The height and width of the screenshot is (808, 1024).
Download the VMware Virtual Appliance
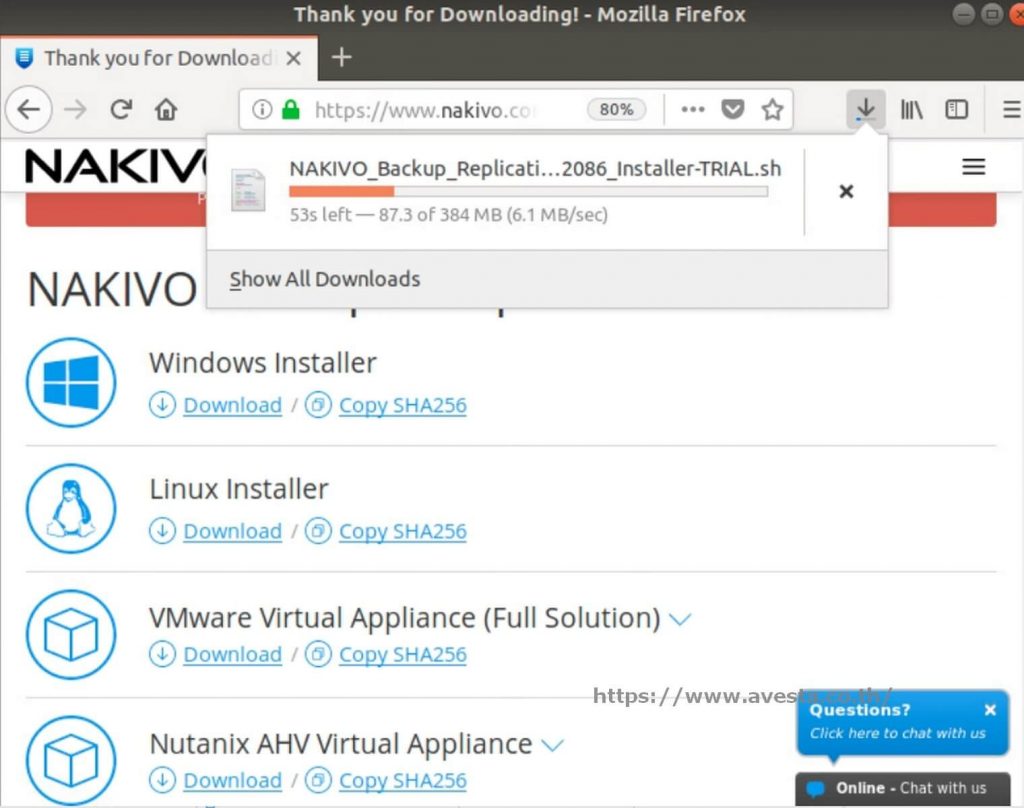232,654
